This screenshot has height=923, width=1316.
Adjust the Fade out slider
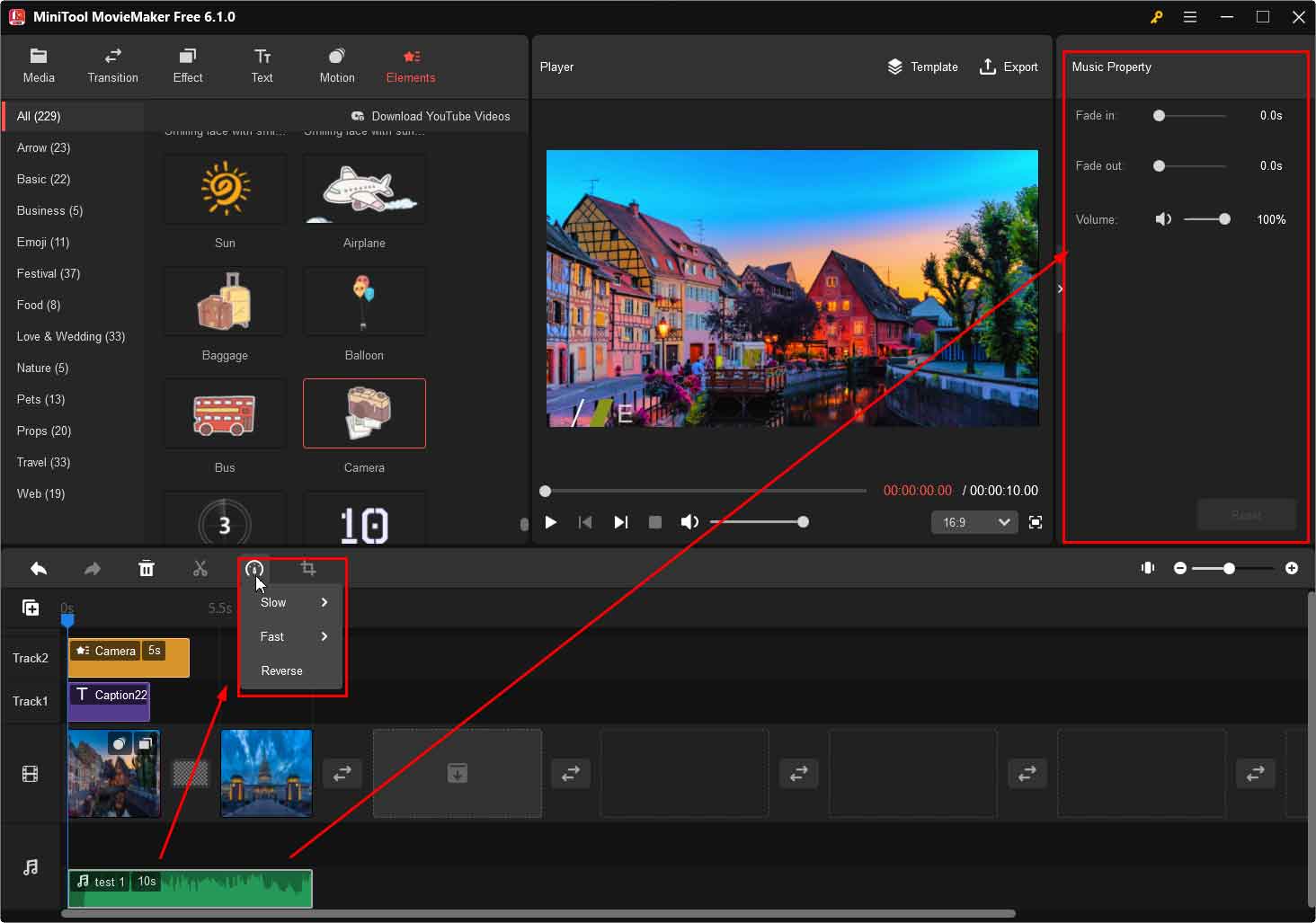click(1192, 165)
